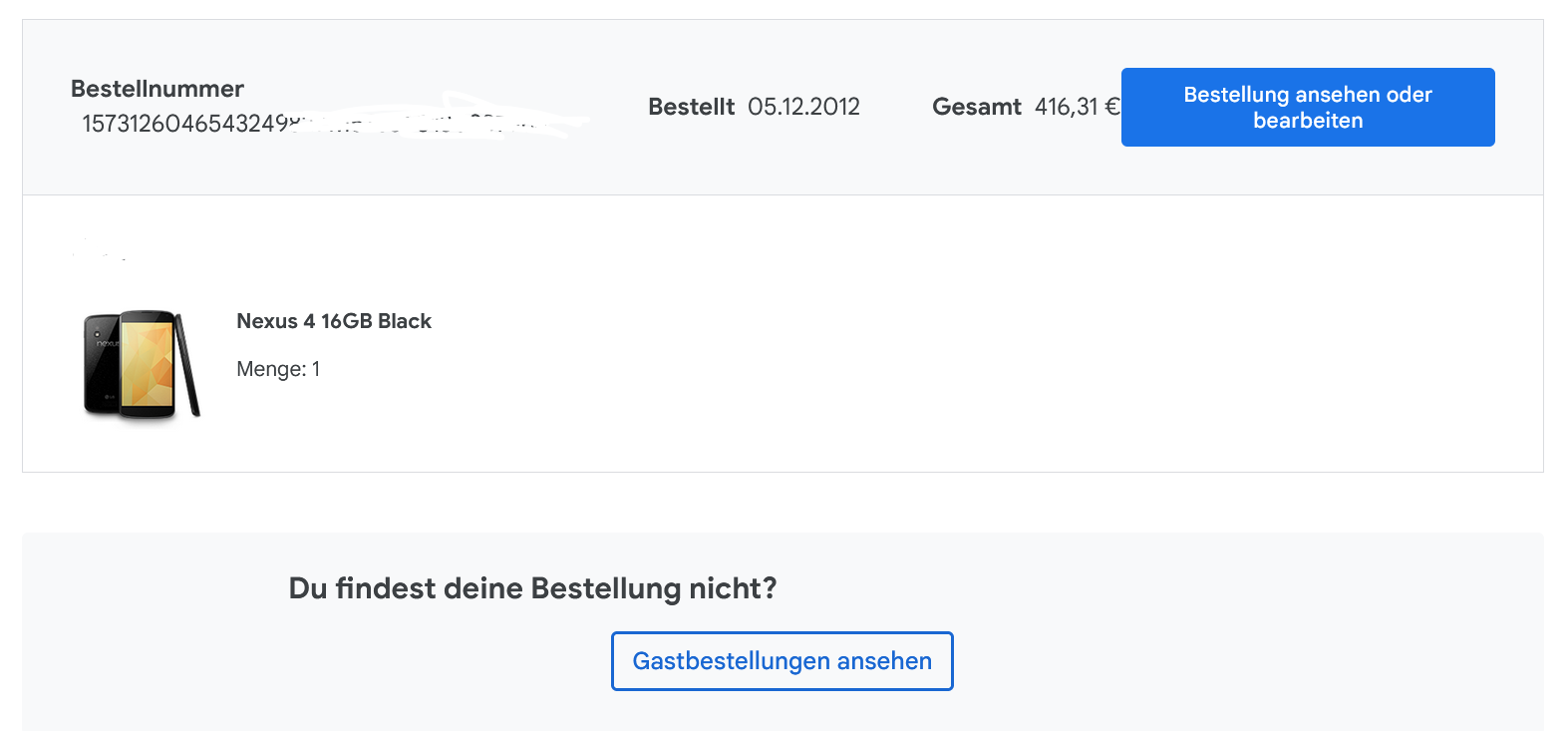Select the Nexus 4 16GB Black title
The height and width of the screenshot is (731, 1568).
(333, 321)
